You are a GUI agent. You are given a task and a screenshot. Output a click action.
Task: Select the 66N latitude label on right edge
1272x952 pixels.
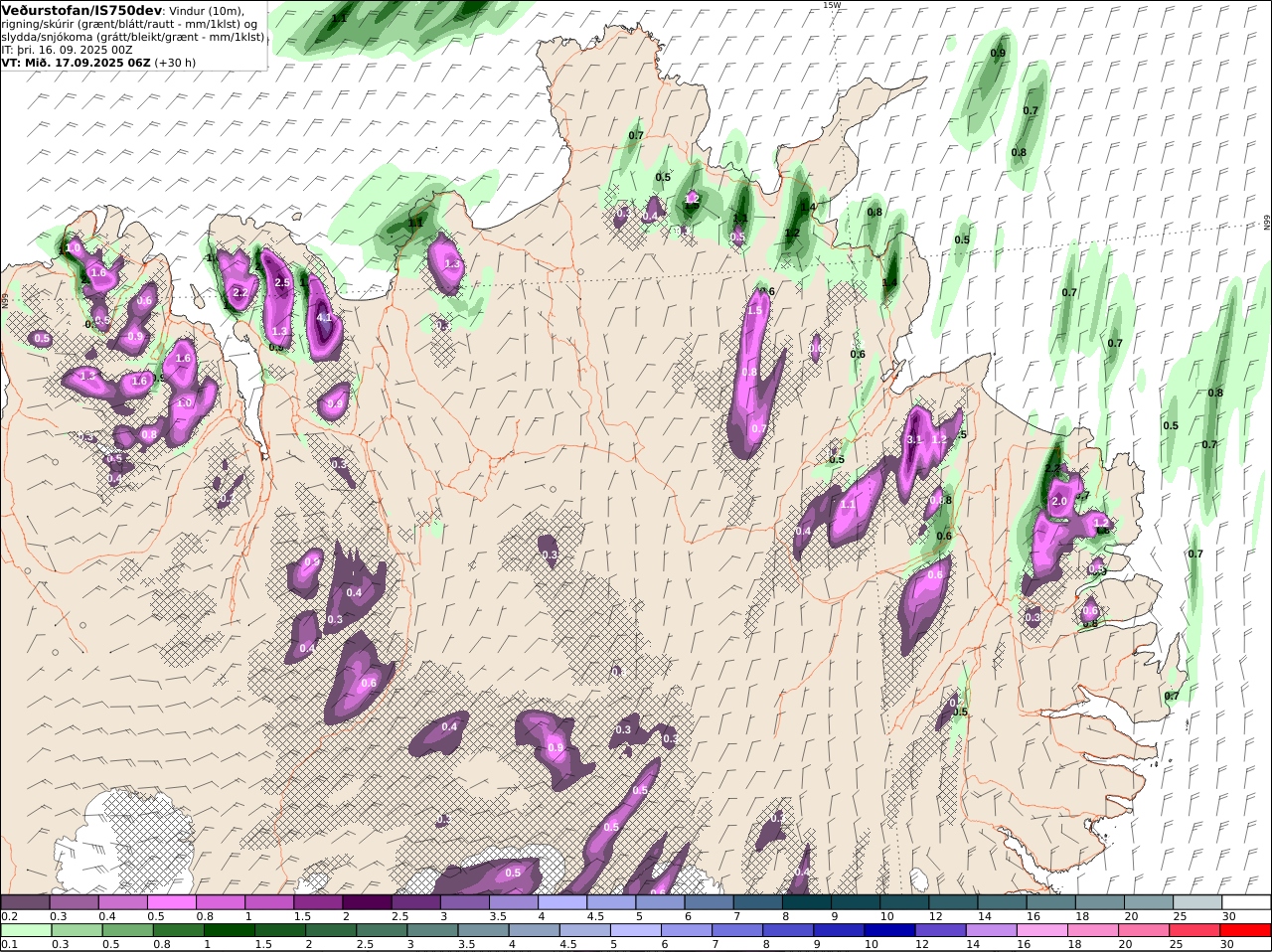pos(1267,224)
